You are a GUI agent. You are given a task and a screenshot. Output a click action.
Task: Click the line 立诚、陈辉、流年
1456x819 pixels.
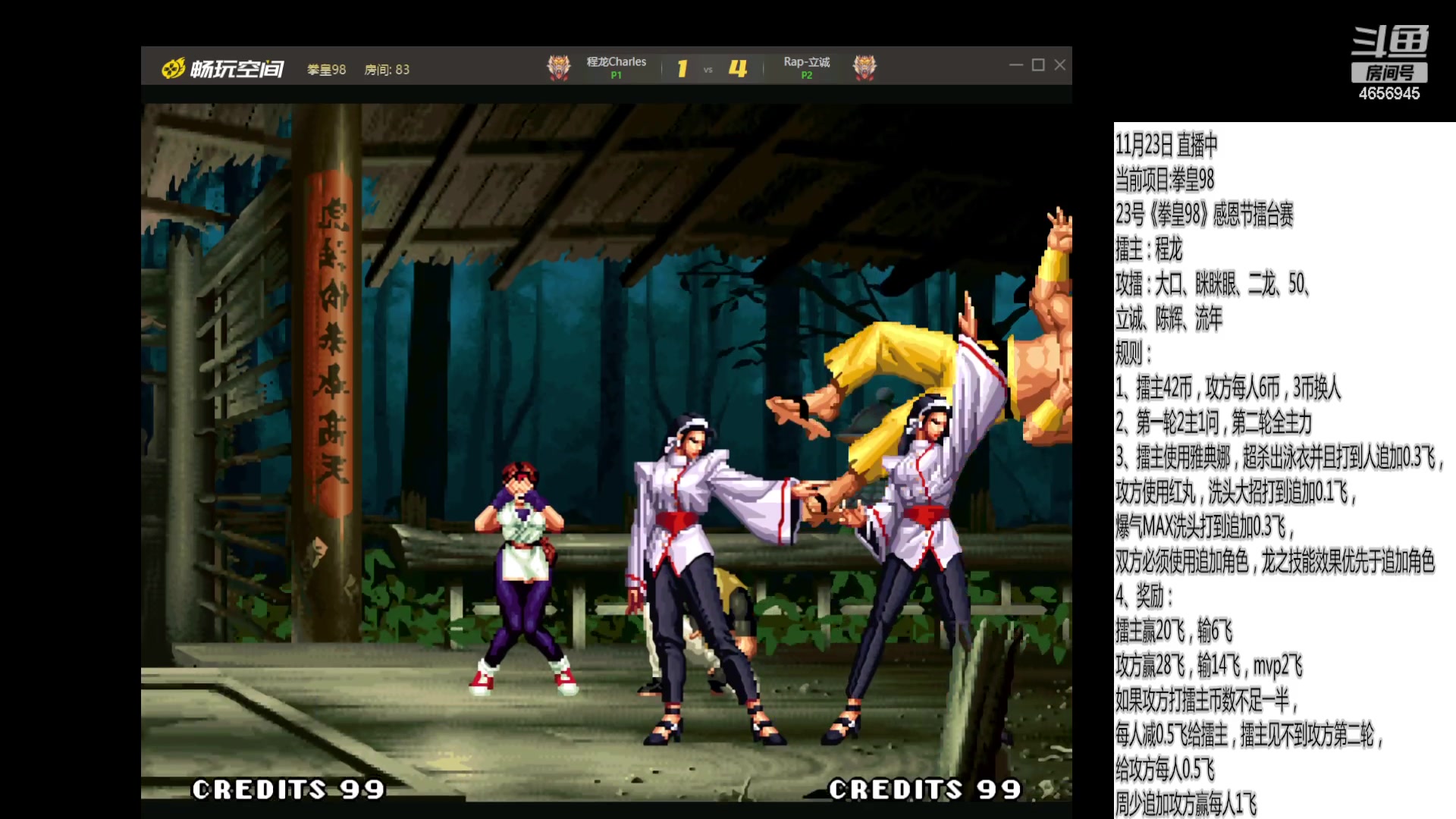pyautogui.click(x=1169, y=318)
